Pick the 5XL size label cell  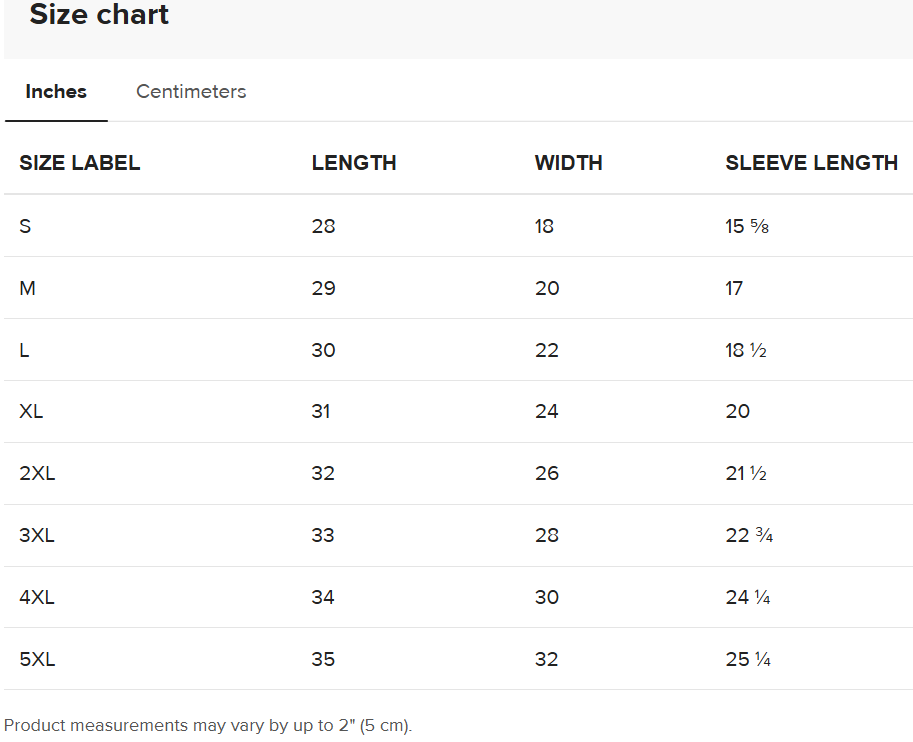[x=37, y=659]
